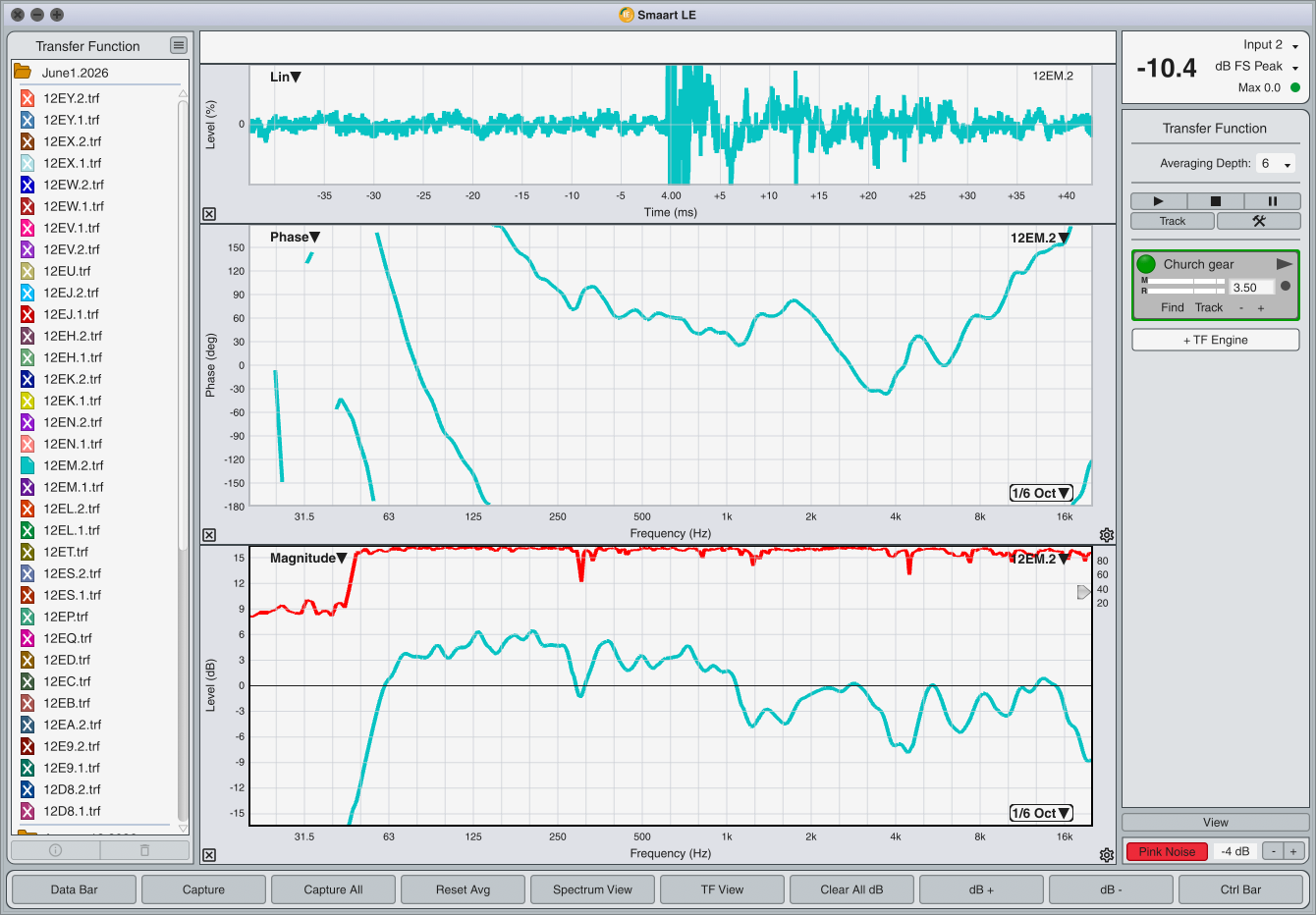Toggle the Church gear engine green indicator
Screen dimensions: 1316x915
(1146, 264)
